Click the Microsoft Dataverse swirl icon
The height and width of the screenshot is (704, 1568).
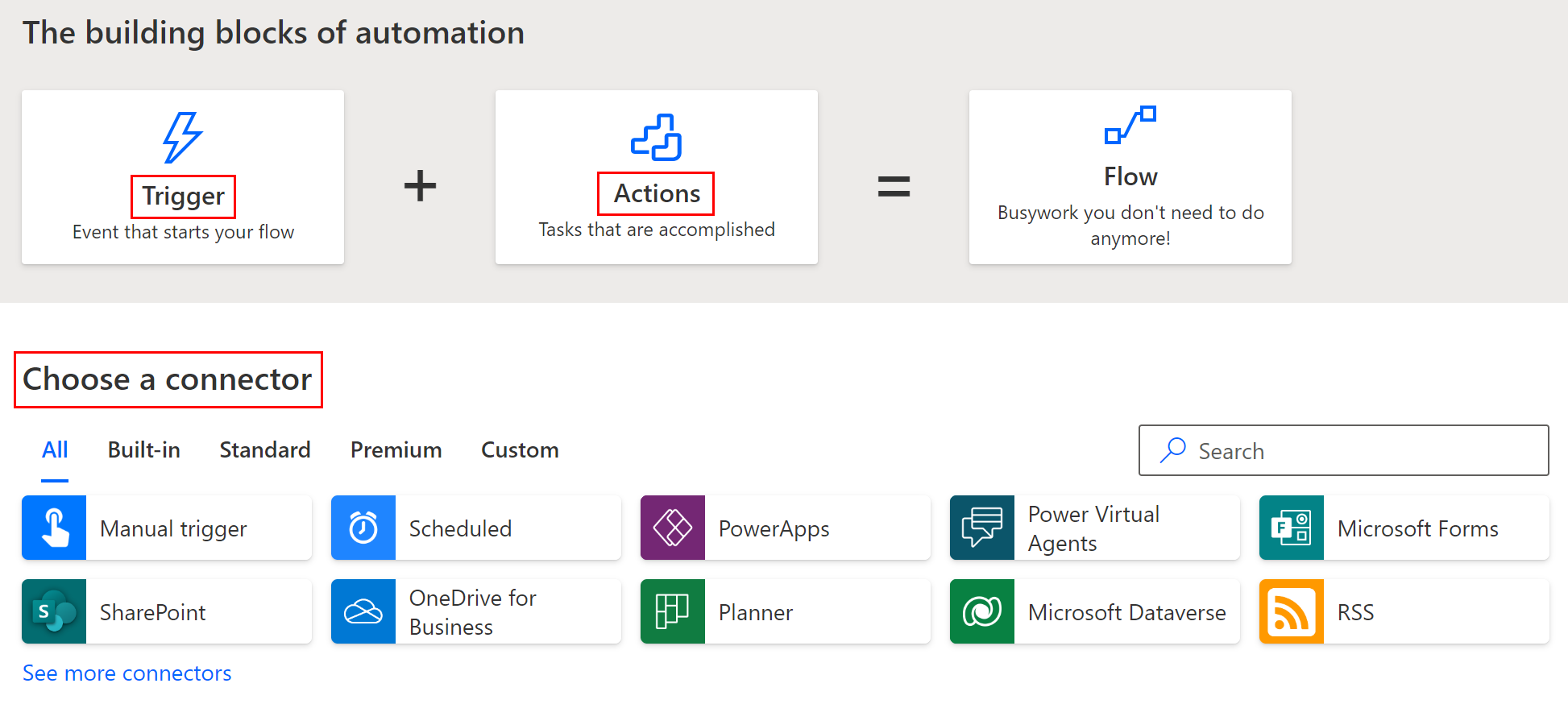[x=982, y=611]
